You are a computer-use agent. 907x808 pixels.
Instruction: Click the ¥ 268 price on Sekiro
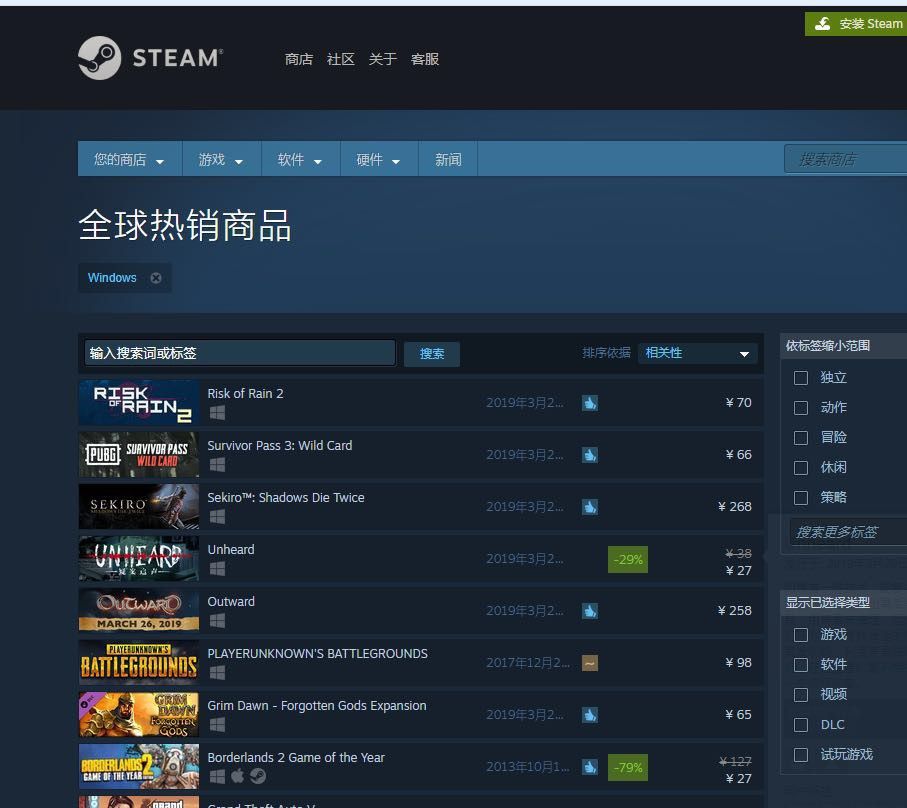point(735,507)
